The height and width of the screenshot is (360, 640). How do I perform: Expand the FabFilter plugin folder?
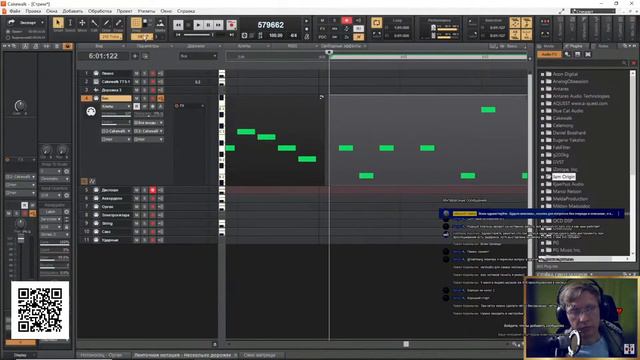(542, 147)
